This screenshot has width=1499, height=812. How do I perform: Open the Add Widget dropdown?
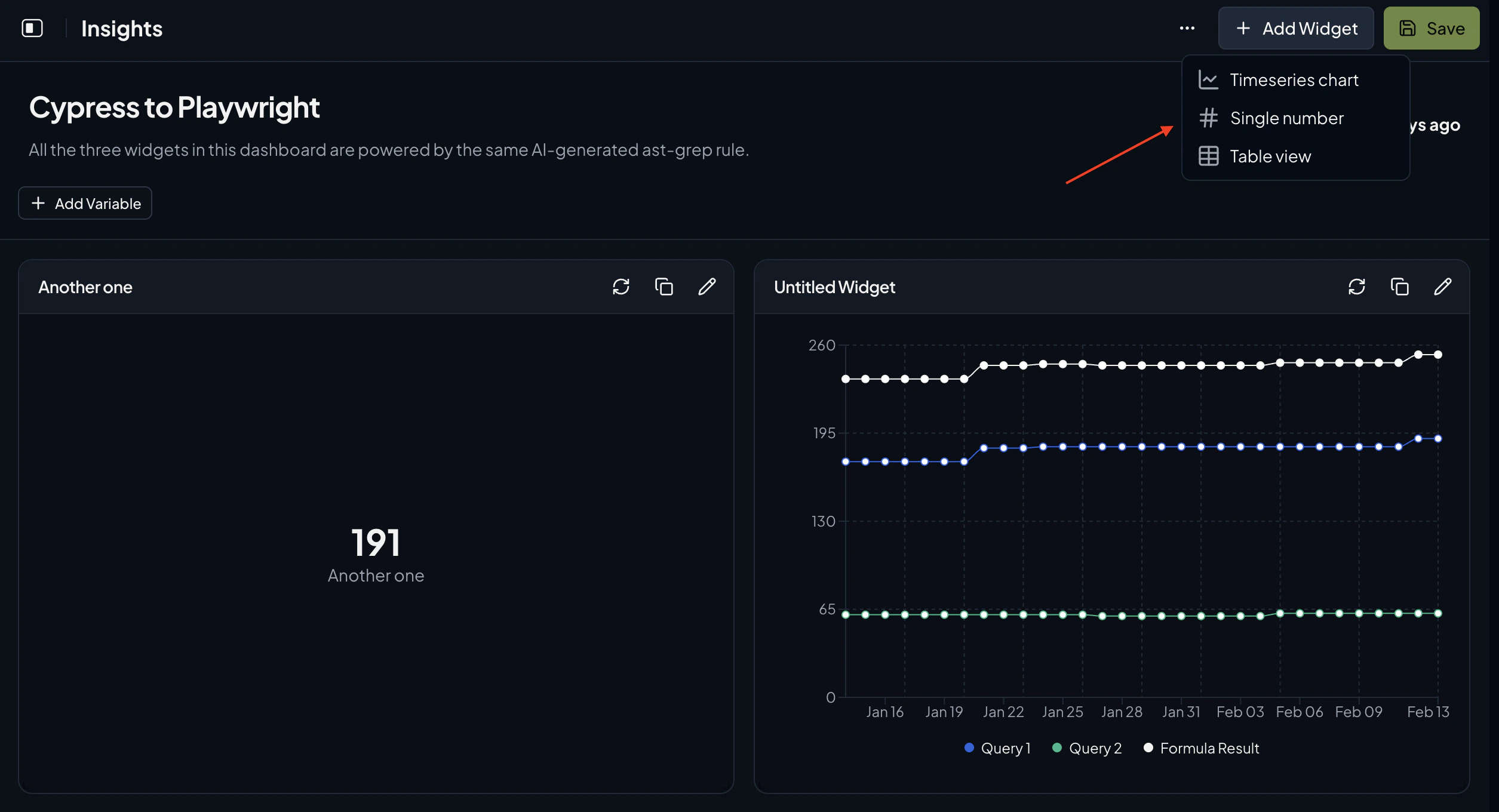(1295, 27)
